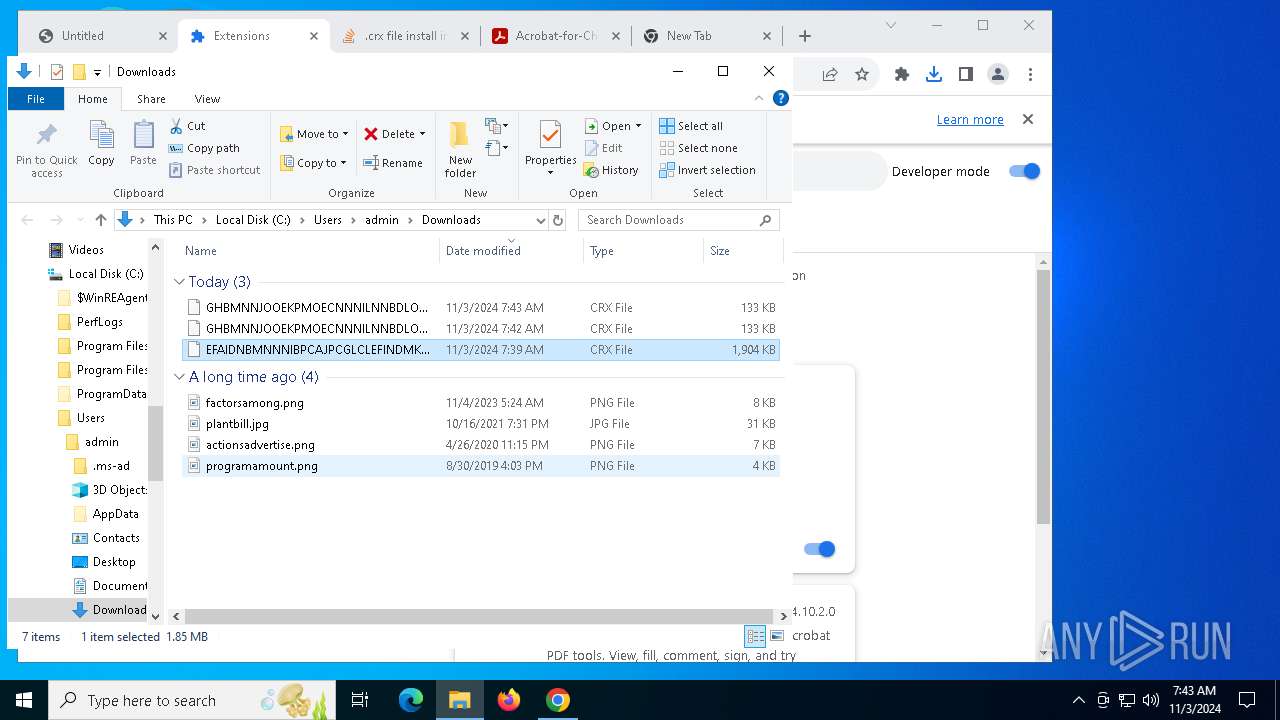The height and width of the screenshot is (720, 1280).
Task: Open Chrome downloads arrow icon
Action: click(x=934, y=74)
